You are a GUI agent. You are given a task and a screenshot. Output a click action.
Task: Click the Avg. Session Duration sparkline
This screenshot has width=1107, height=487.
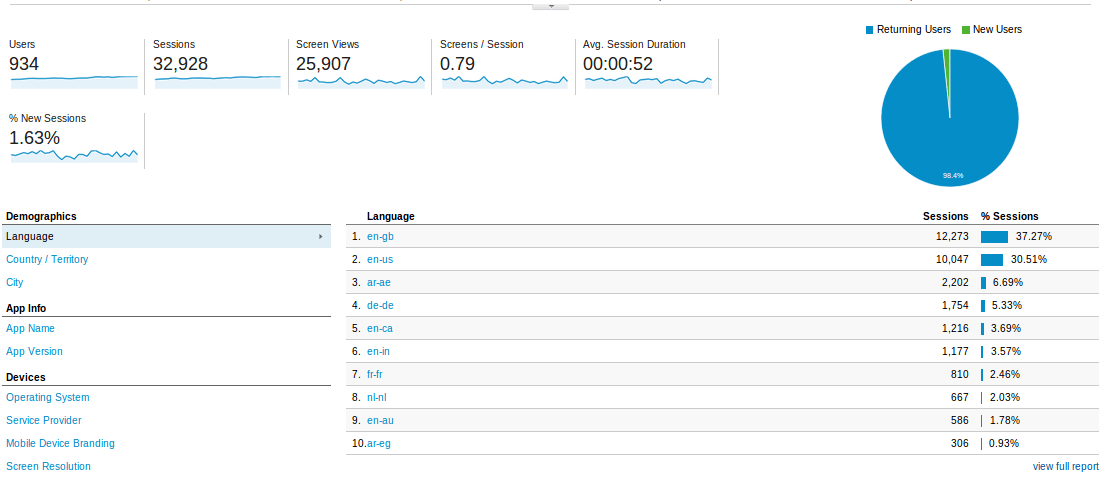pyautogui.click(x=648, y=82)
